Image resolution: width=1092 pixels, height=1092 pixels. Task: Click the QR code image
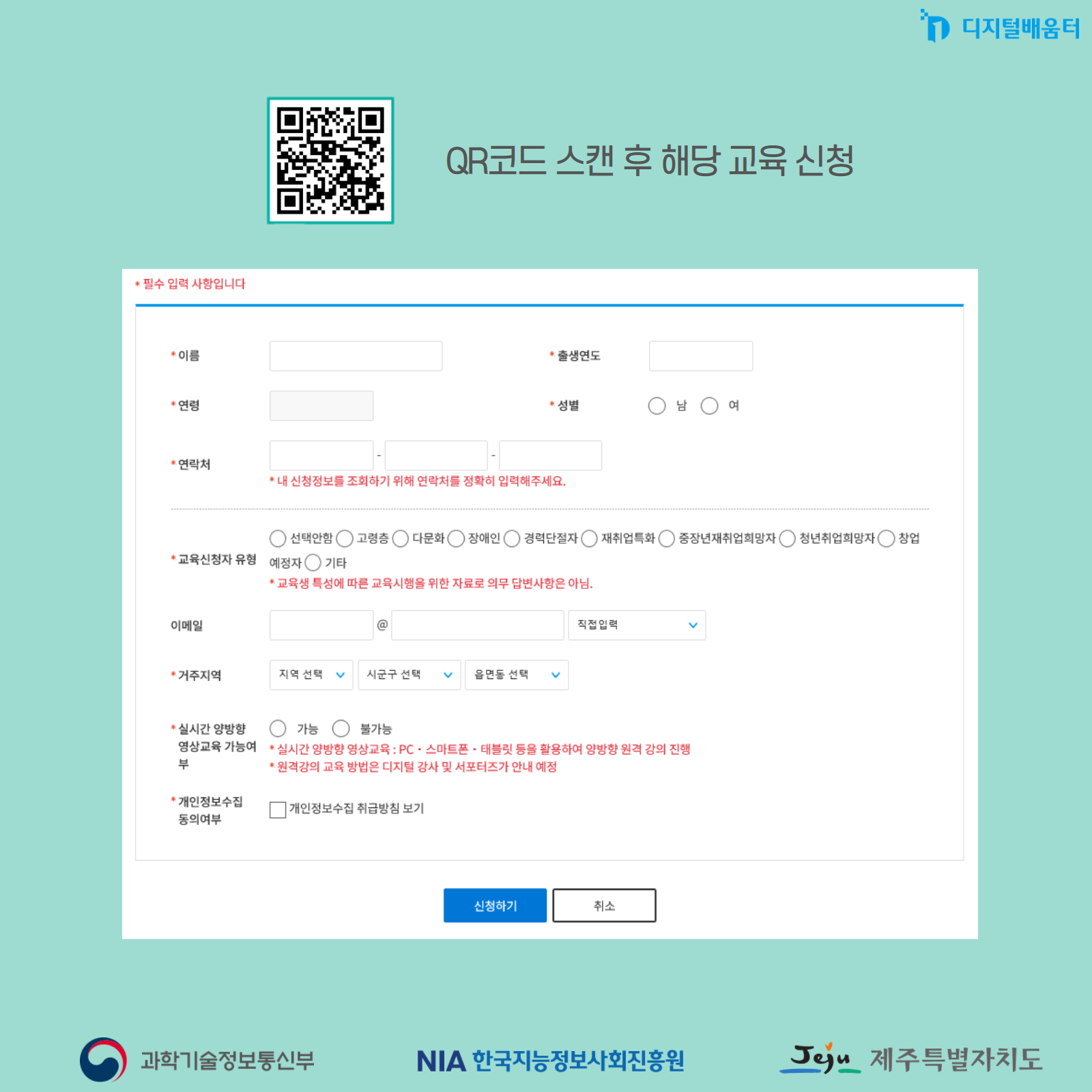point(330,160)
